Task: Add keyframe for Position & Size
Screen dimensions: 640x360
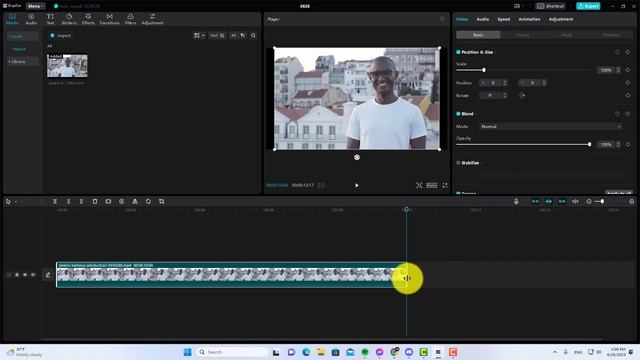Action: (628, 52)
